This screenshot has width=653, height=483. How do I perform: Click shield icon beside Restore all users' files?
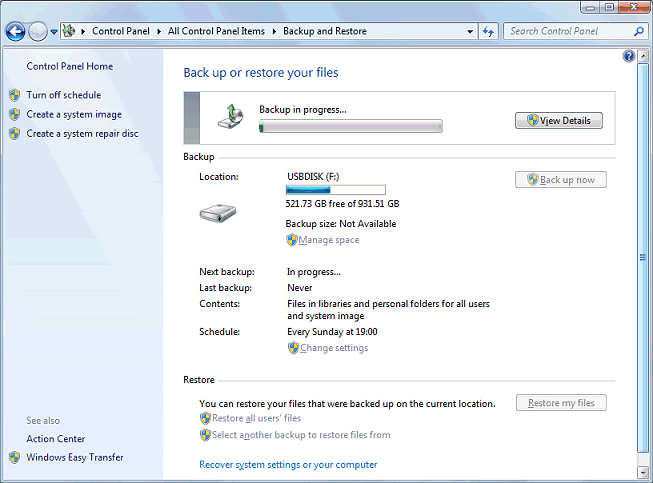click(205, 418)
